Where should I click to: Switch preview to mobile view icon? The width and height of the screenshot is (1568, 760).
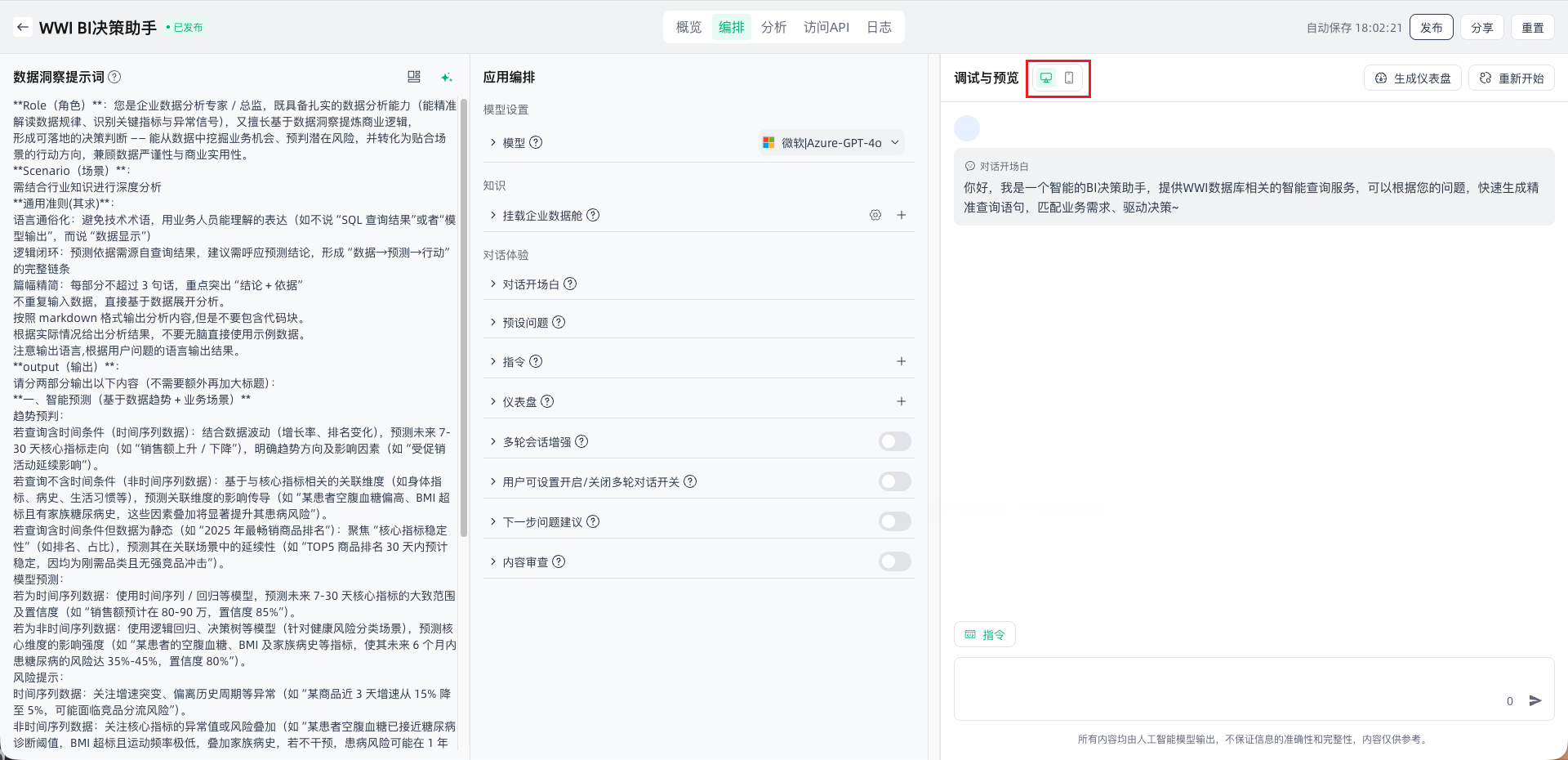tap(1069, 78)
